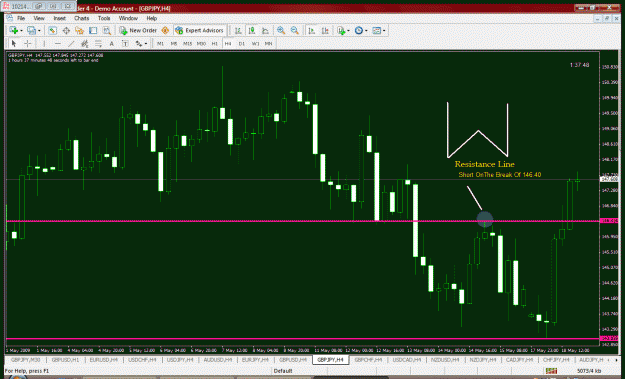Open the Tools menu
The image size is (625, 379).
point(104,18)
